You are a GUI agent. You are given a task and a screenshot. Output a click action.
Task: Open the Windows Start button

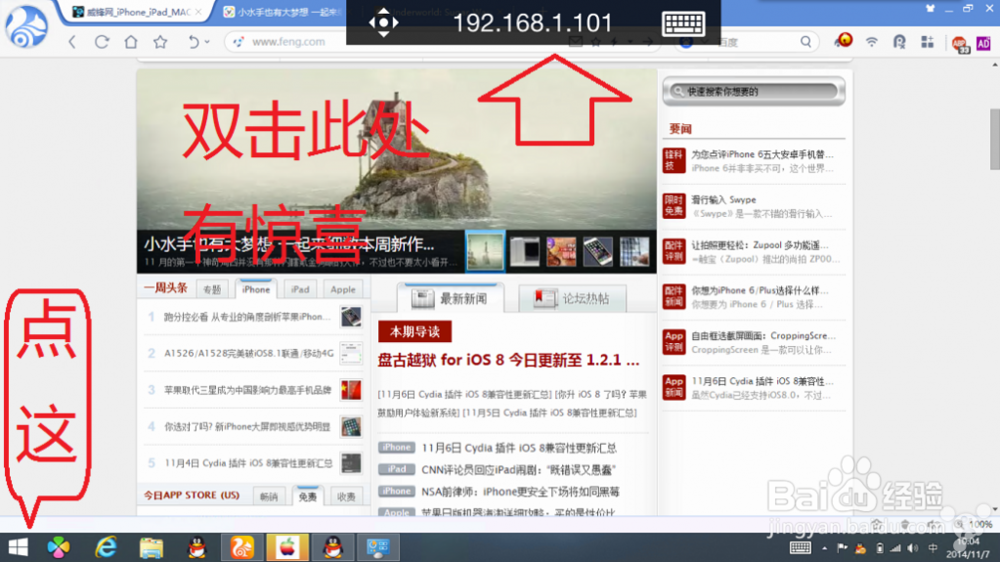coord(18,547)
